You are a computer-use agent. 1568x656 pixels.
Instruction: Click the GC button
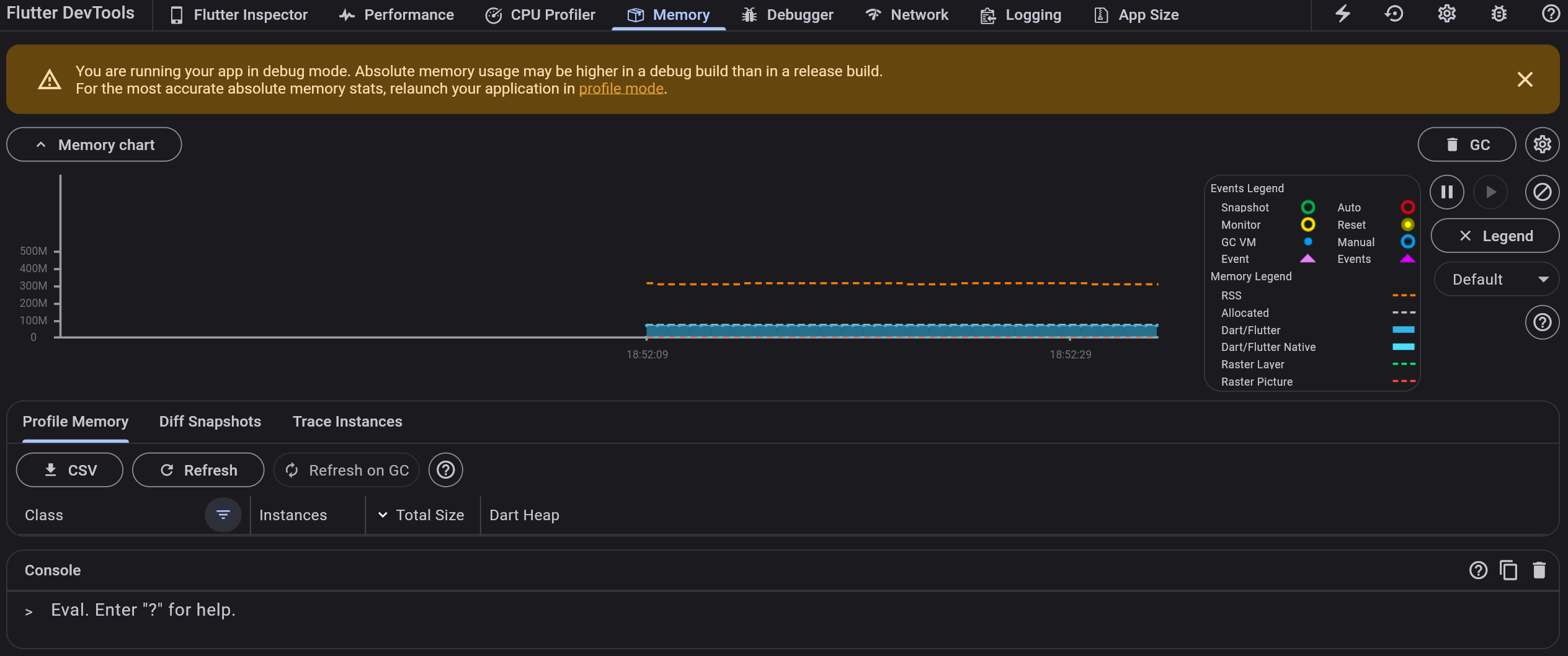(x=1467, y=144)
